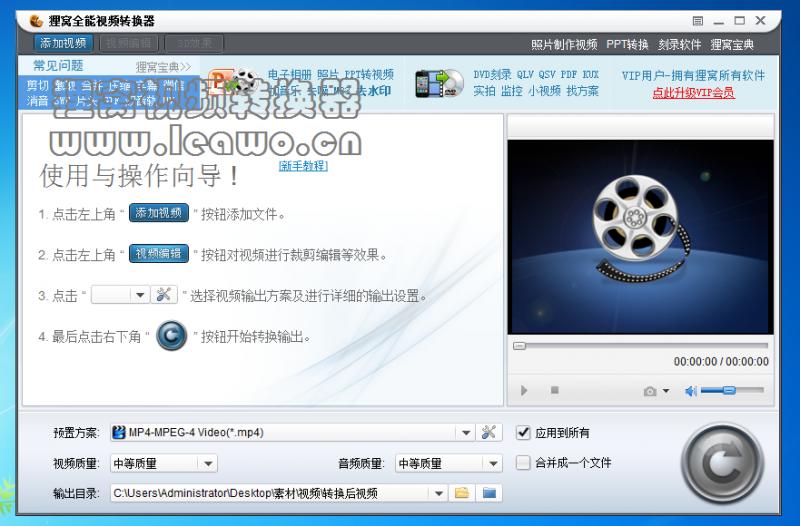Browse output folder with yellow folder icon
Viewport: 800px width, 526px height.
pyautogui.click(x=462, y=493)
